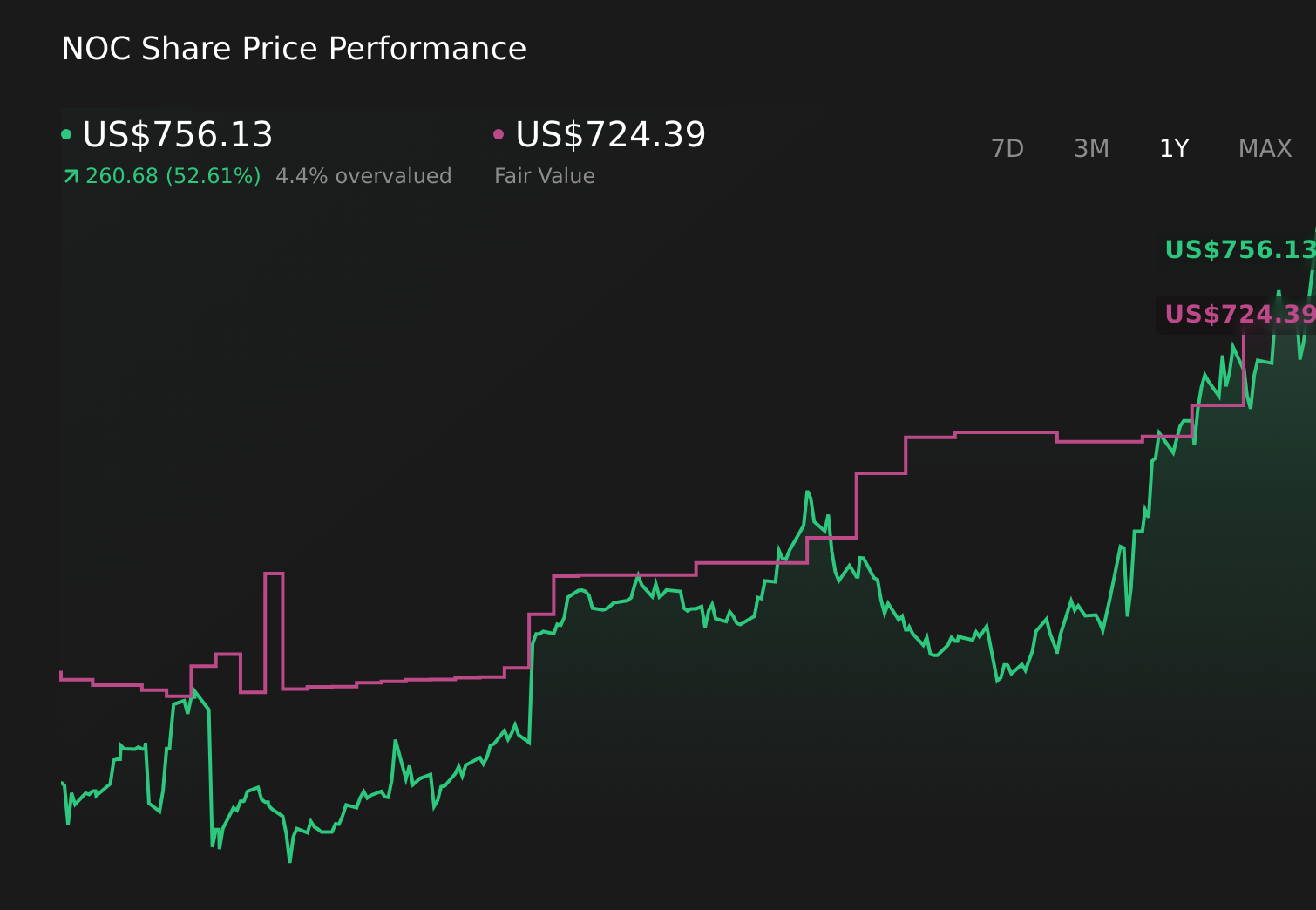Click the Fair Value label text
The width and height of the screenshot is (1316, 910).
click(x=543, y=175)
